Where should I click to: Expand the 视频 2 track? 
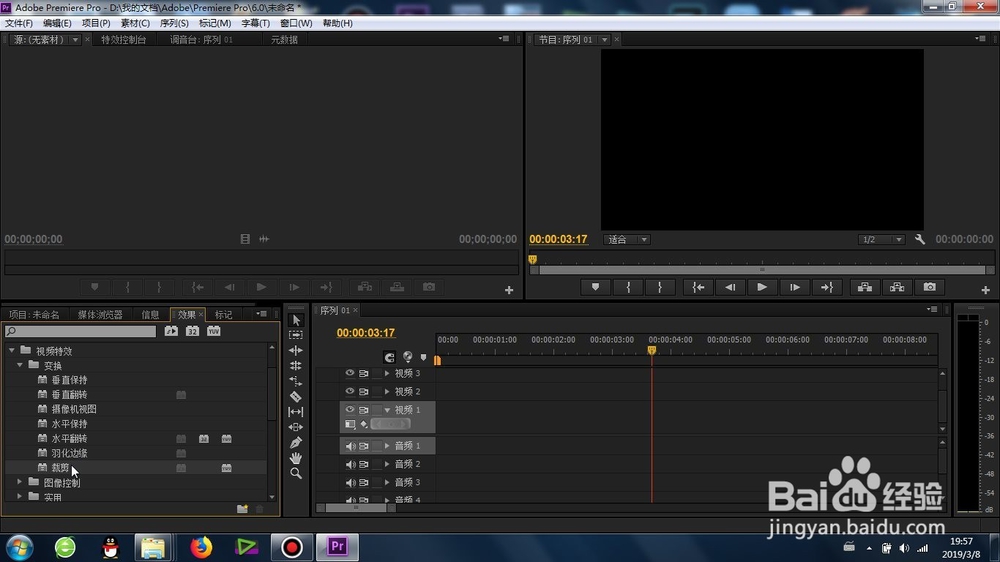(387, 391)
